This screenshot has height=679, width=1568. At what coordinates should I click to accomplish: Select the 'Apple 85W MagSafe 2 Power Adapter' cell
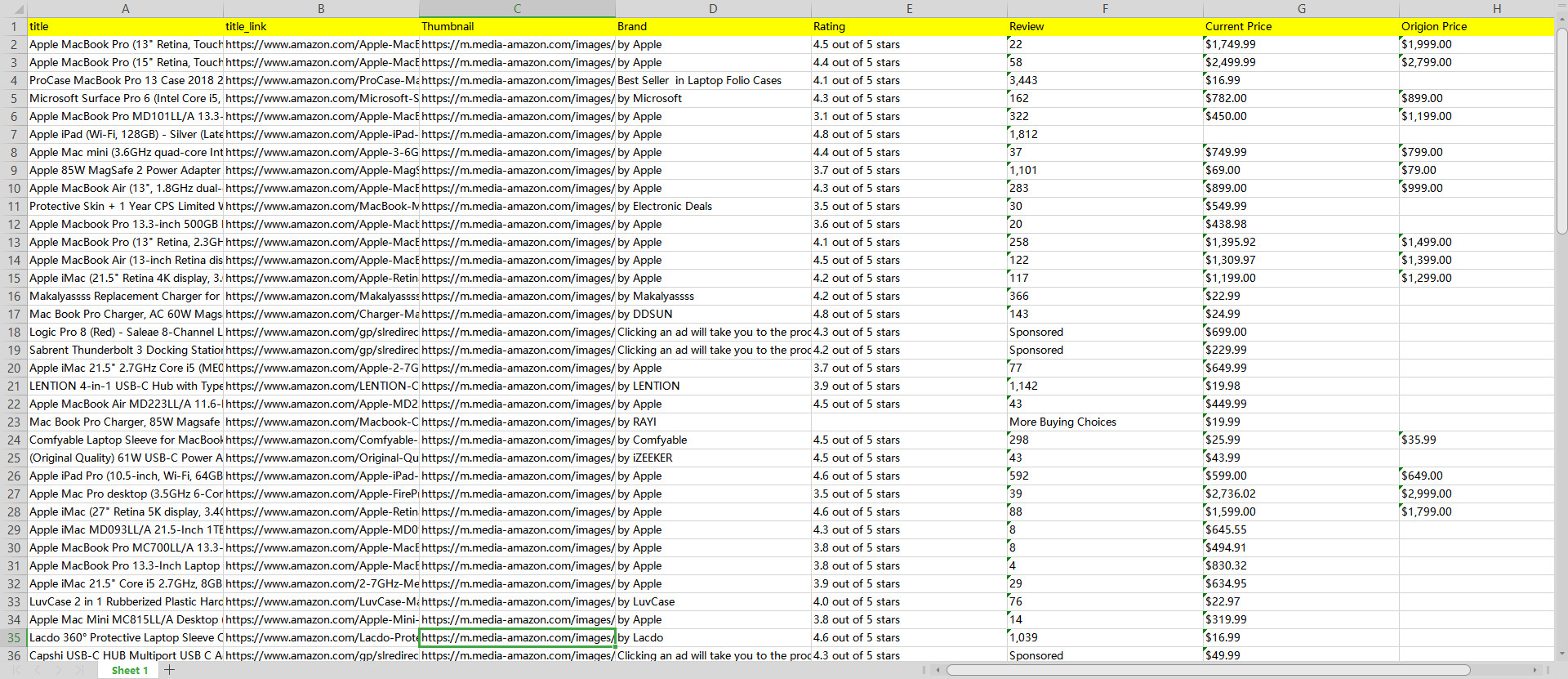coord(125,170)
